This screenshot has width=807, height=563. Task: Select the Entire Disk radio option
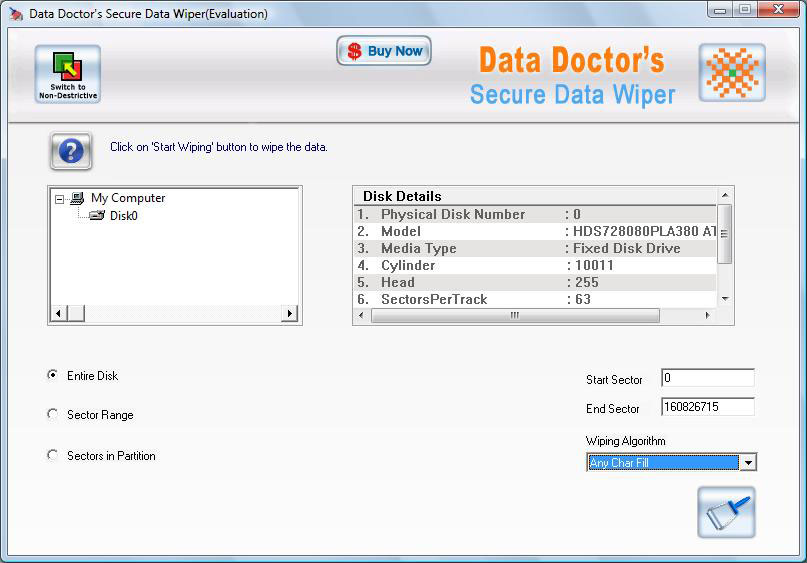point(52,375)
